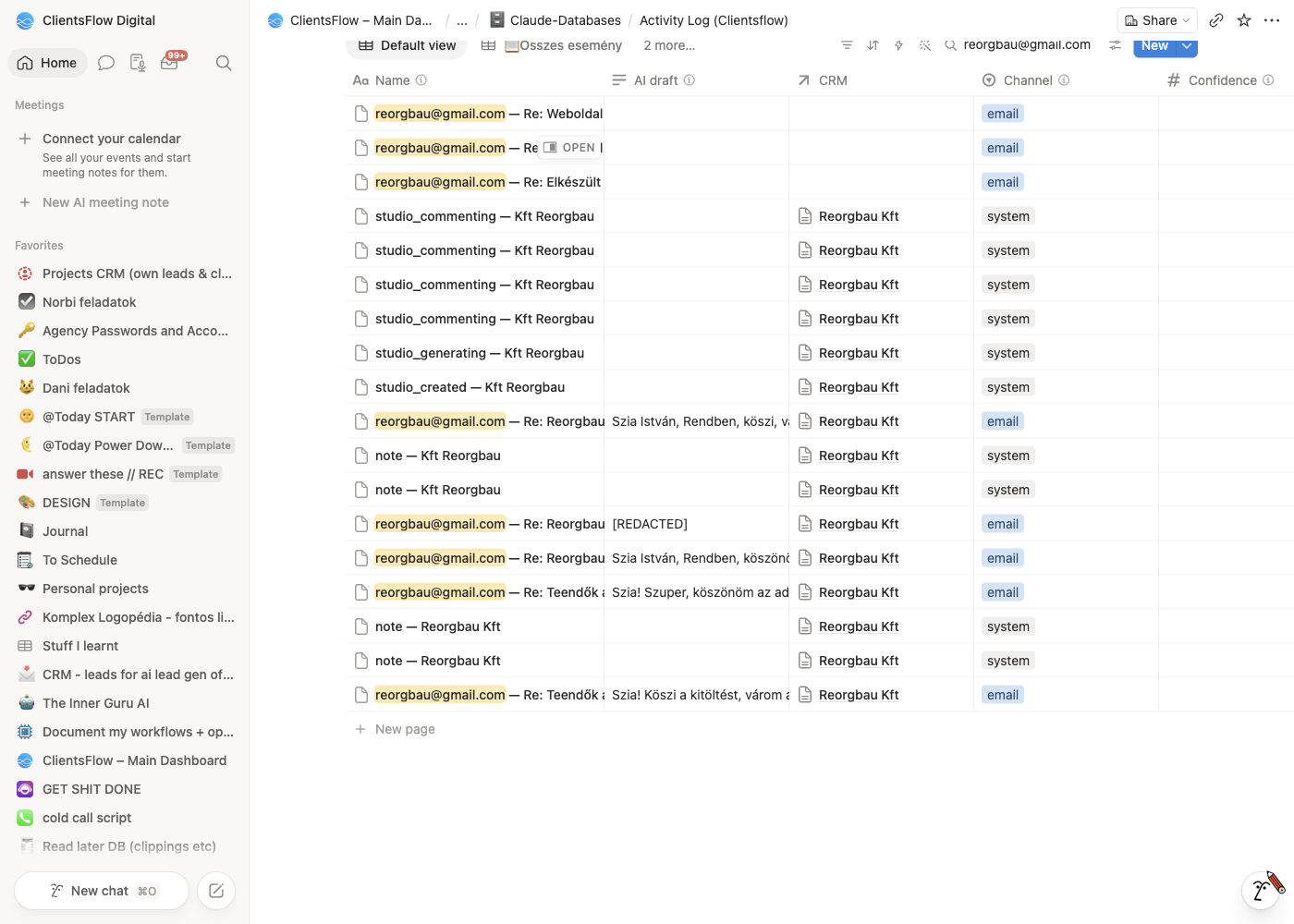The image size is (1294, 924).
Task: Open Reorgbau Kft link in studio_generating row
Action: [859, 353]
